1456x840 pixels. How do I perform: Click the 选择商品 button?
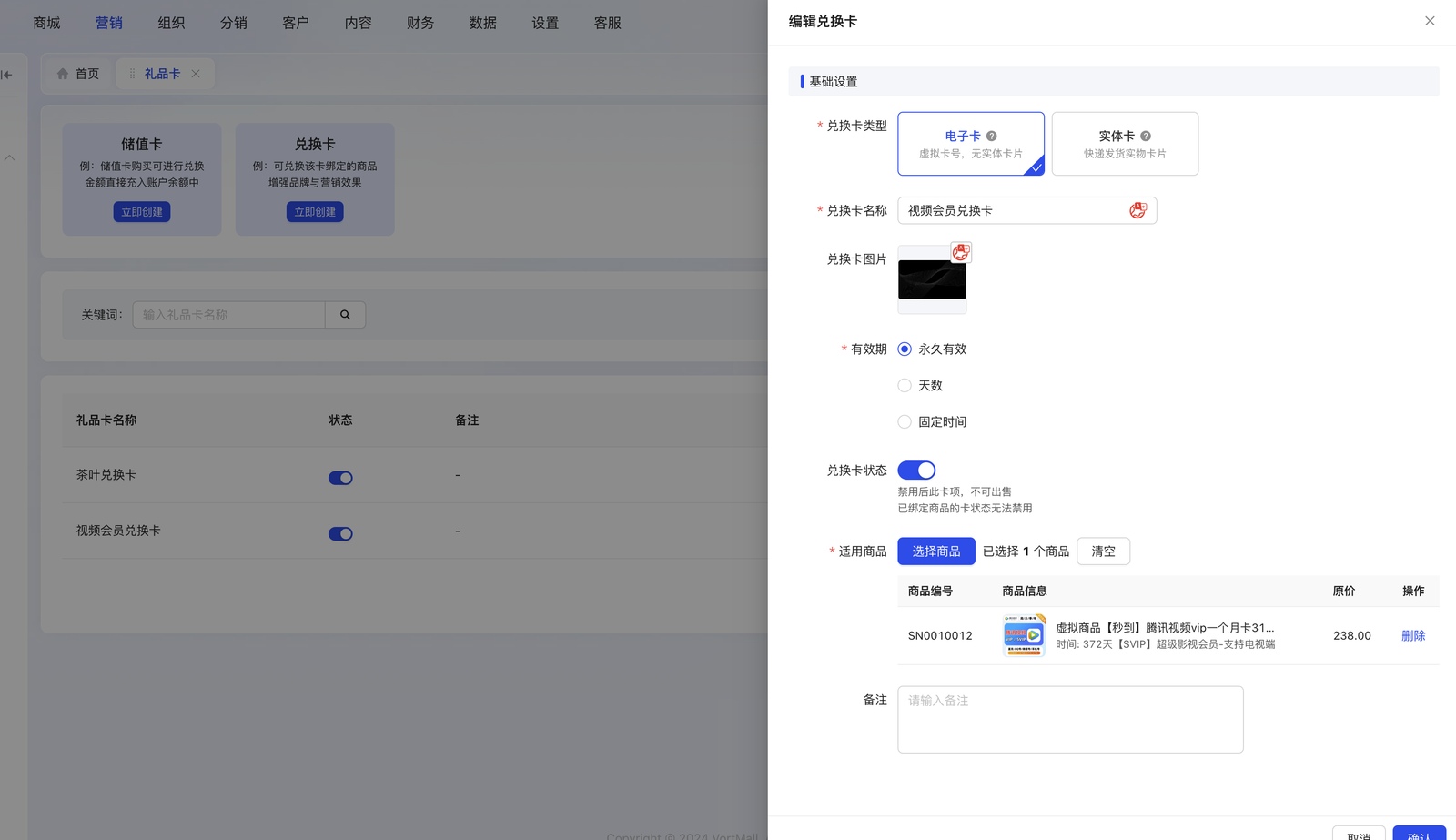[x=935, y=552]
